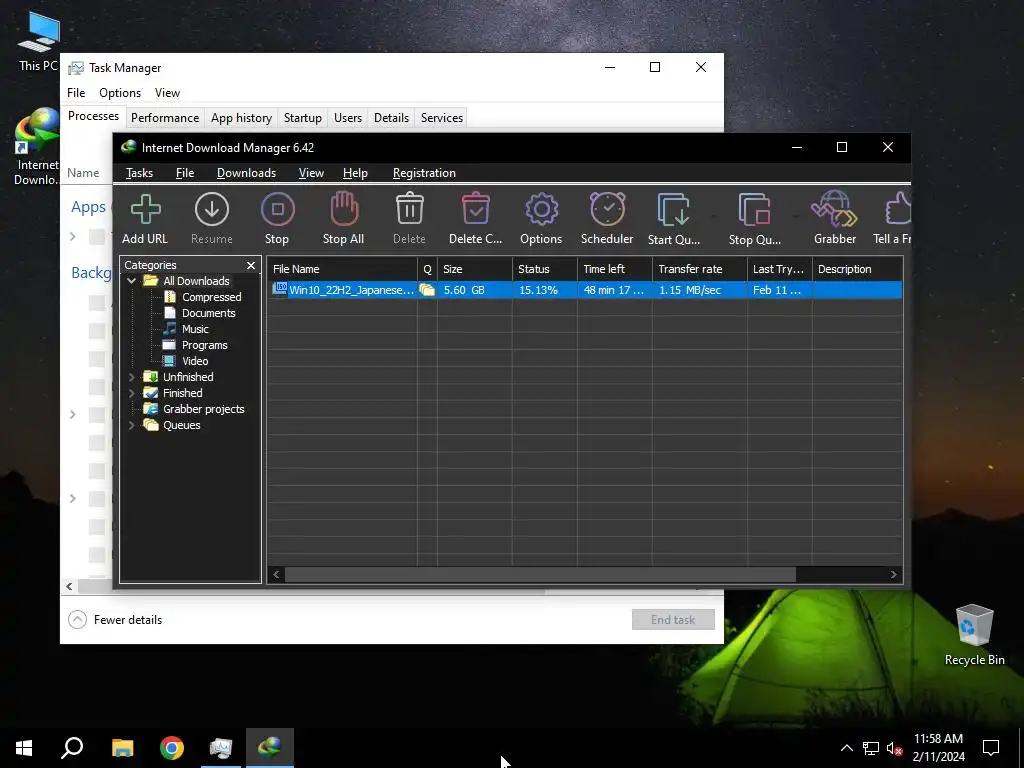Screen dimensions: 1024x768
Task: Click the left arrow of download list scrollbar
Action: (276, 575)
